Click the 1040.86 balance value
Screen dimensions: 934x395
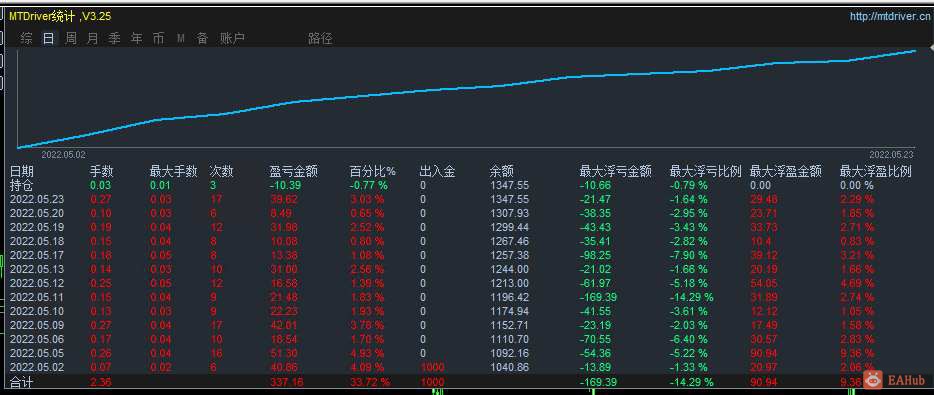click(x=509, y=367)
